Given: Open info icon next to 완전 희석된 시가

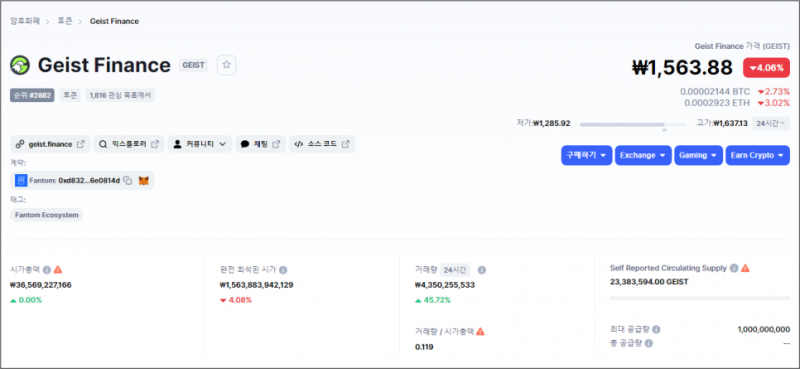Looking at the screenshot, I should coord(283,269).
